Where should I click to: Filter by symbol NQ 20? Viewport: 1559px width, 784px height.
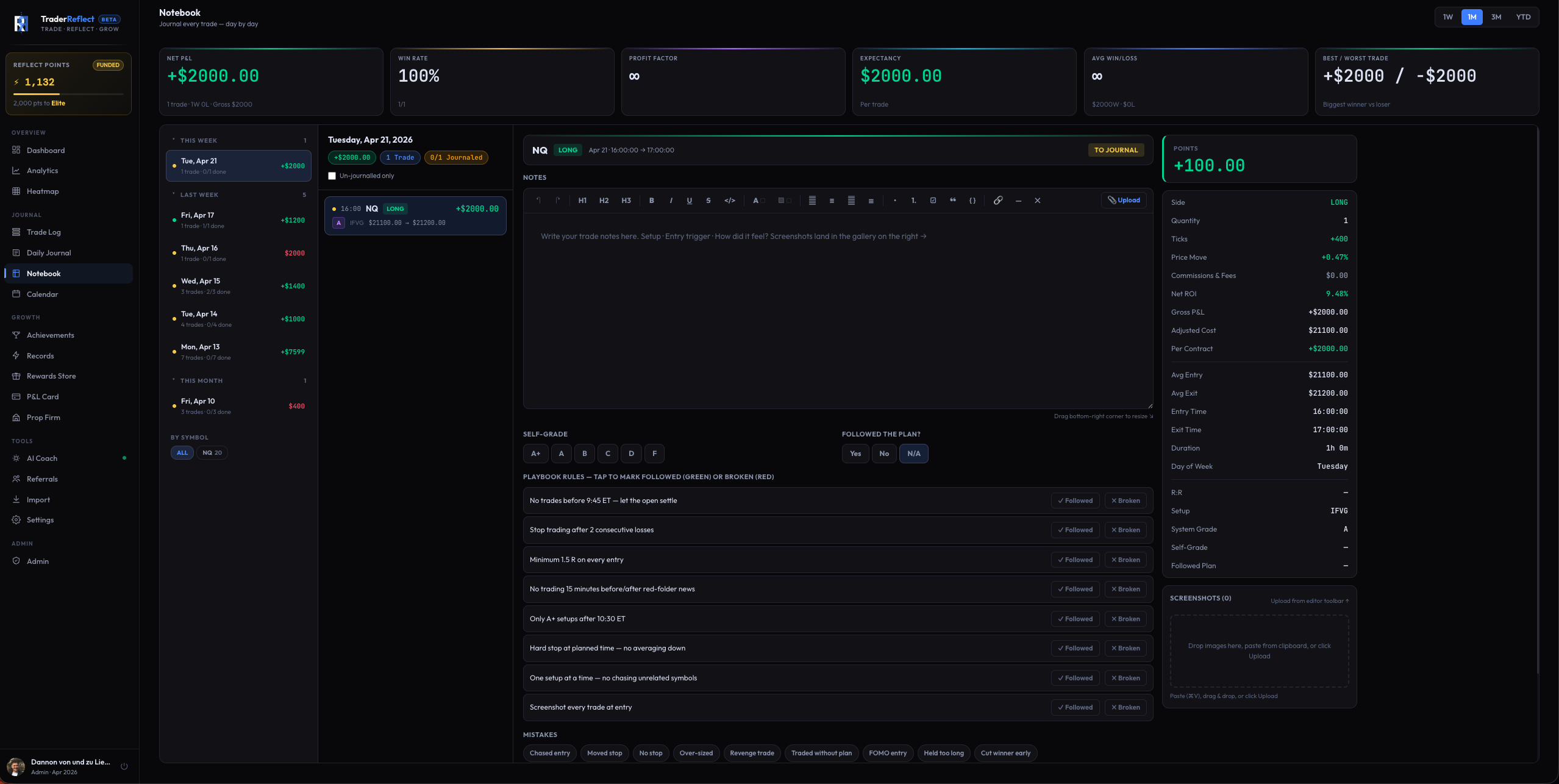[x=212, y=453]
